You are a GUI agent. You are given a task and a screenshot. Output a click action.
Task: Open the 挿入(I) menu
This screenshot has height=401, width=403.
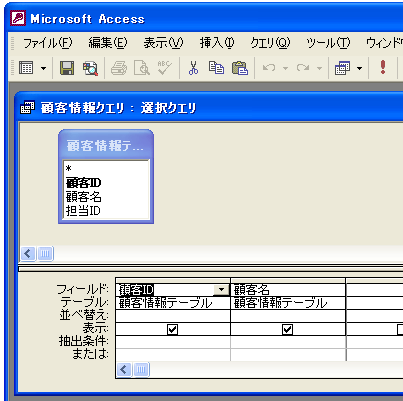217,43
